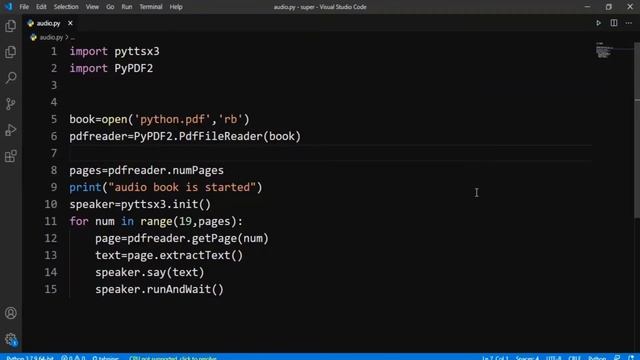Click the tabnine status bar entry
Image resolution: width=640 pixels, height=360 pixels.
tap(105, 357)
